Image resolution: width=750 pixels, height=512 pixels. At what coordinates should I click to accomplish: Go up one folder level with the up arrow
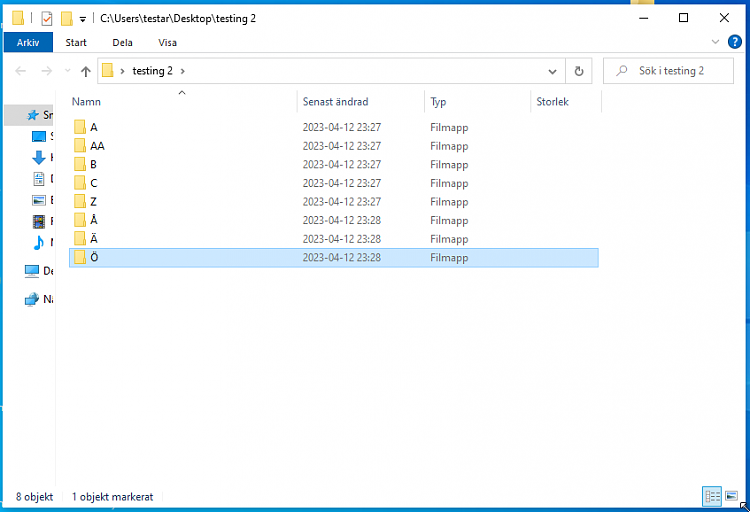[86, 71]
